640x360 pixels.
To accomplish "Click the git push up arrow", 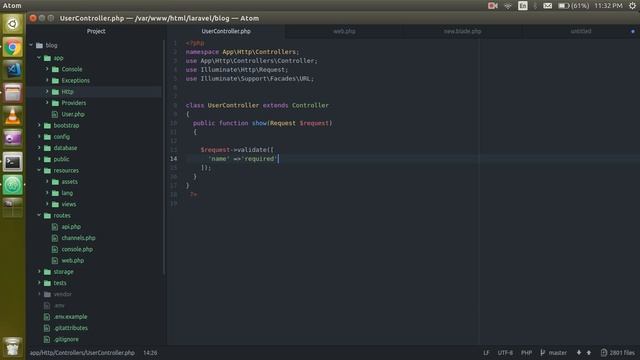I will pyautogui.click(x=589, y=352).
